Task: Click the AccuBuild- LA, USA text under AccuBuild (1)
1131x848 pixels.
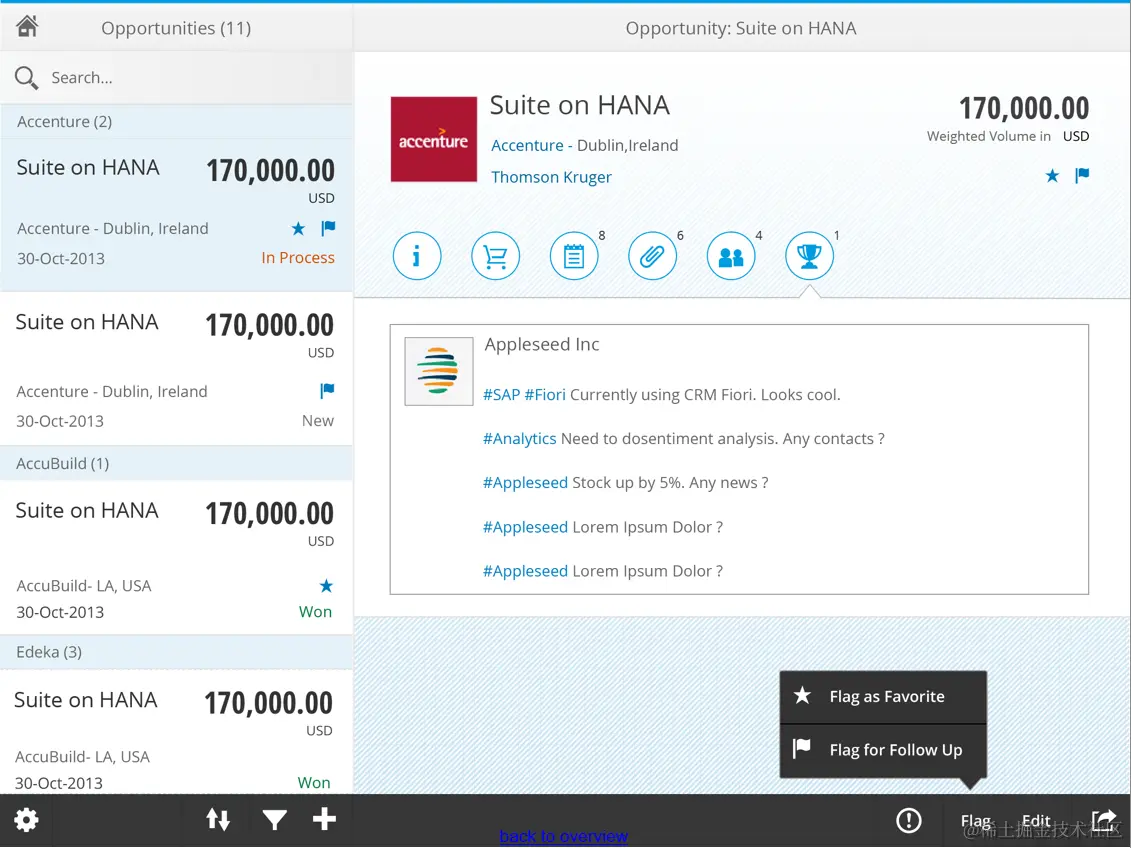Action: click(x=84, y=586)
